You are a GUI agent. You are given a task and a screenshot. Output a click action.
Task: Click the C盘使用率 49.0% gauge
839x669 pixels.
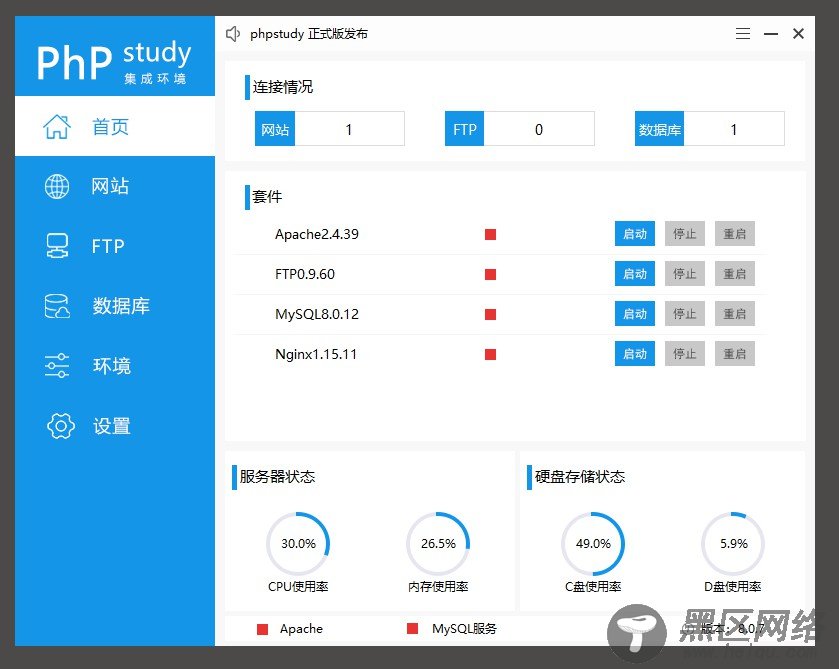593,544
